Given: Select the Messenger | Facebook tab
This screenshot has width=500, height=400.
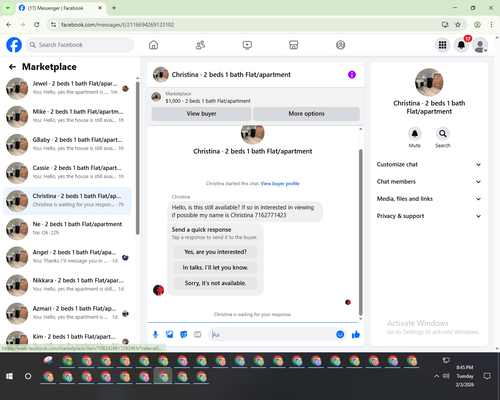Looking at the screenshot, I should click(61, 8).
